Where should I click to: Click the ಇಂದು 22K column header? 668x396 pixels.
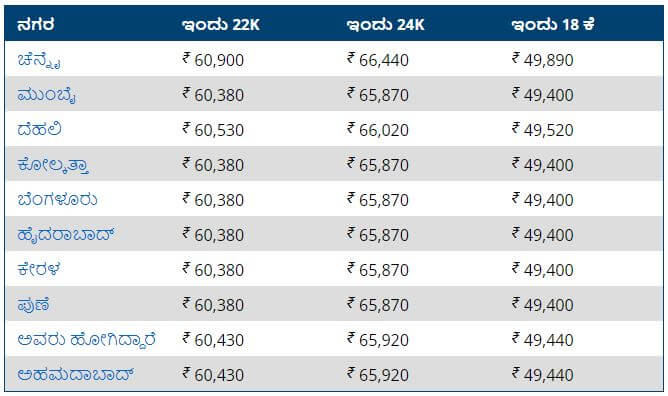221,25
